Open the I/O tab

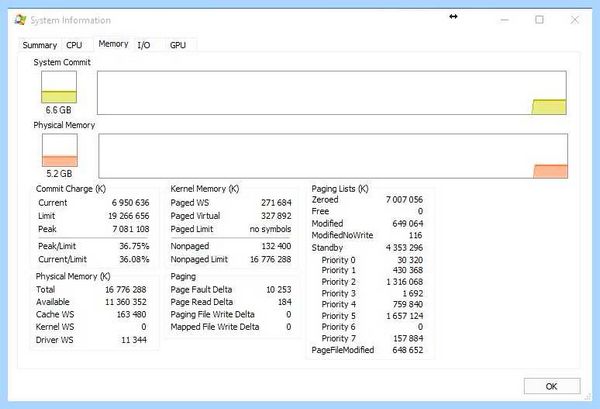pyautogui.click(x=144, y=45)
